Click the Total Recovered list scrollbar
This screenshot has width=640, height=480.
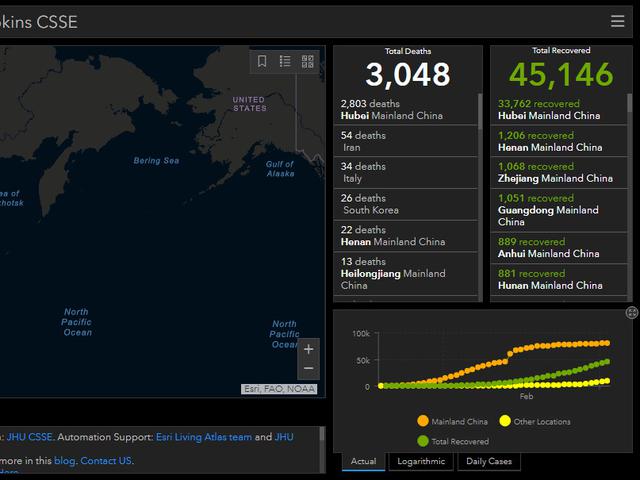[x=628, y=150]
